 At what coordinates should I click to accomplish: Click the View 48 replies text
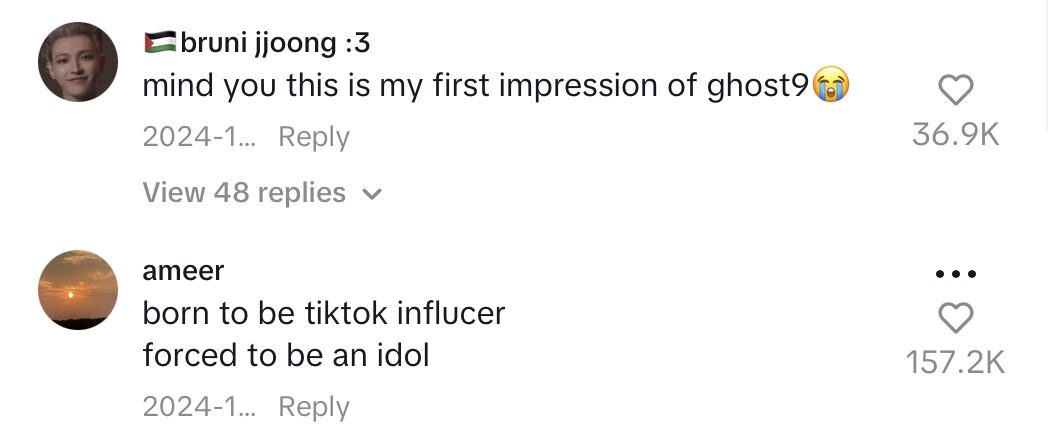pyautogui.click(x=244, y=193)
